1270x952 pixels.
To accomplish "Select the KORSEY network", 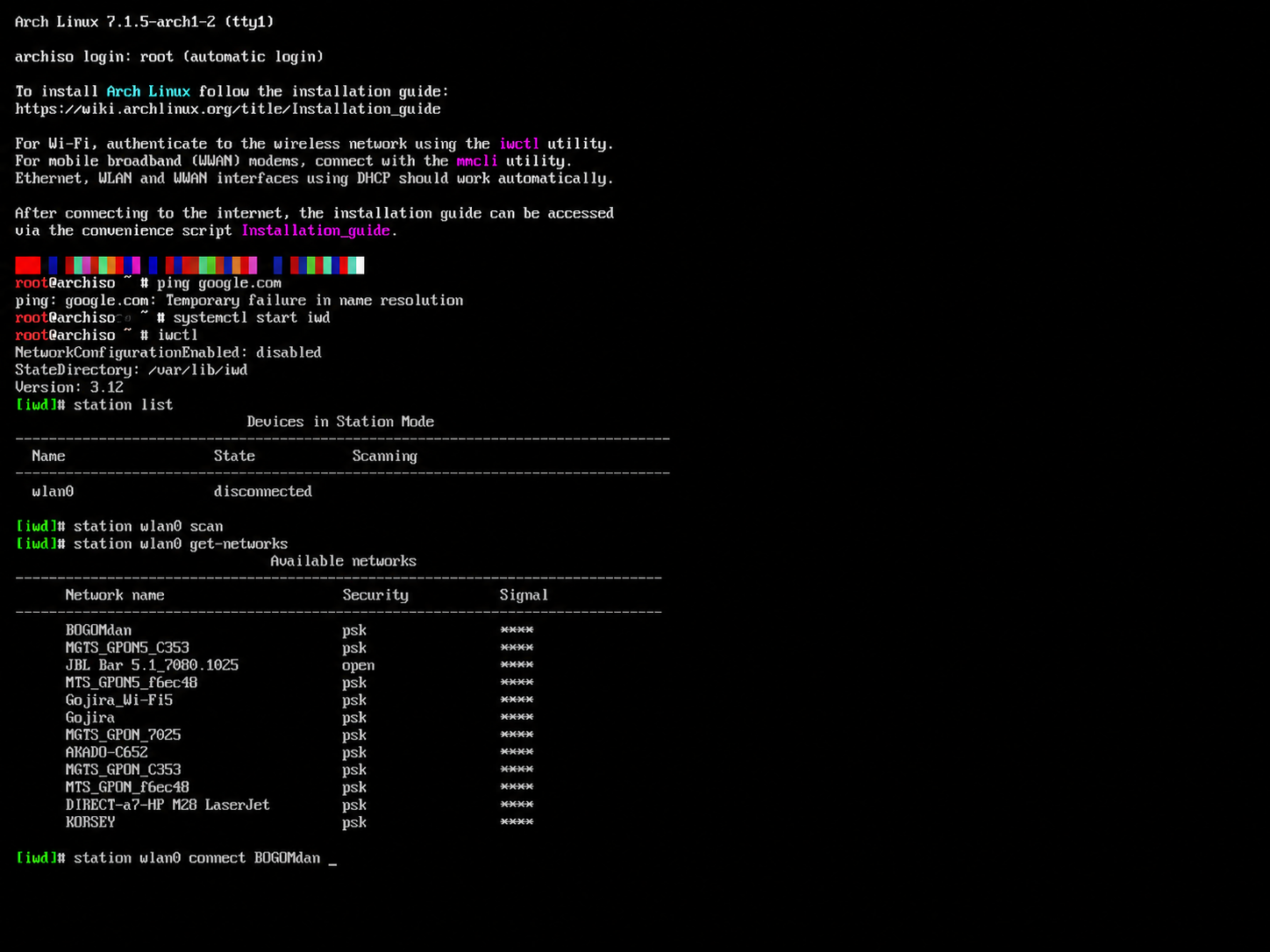I will (x=90, y=822).
